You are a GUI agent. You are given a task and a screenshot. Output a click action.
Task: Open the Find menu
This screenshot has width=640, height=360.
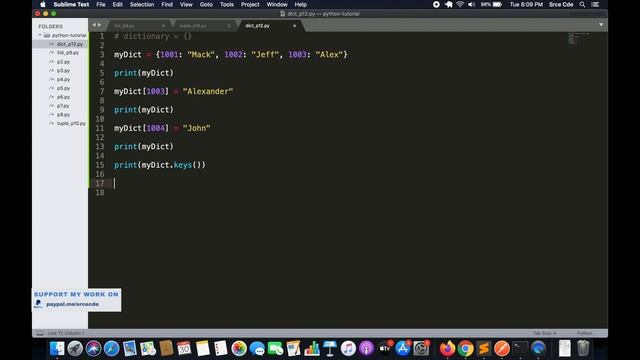click(167, 4)
